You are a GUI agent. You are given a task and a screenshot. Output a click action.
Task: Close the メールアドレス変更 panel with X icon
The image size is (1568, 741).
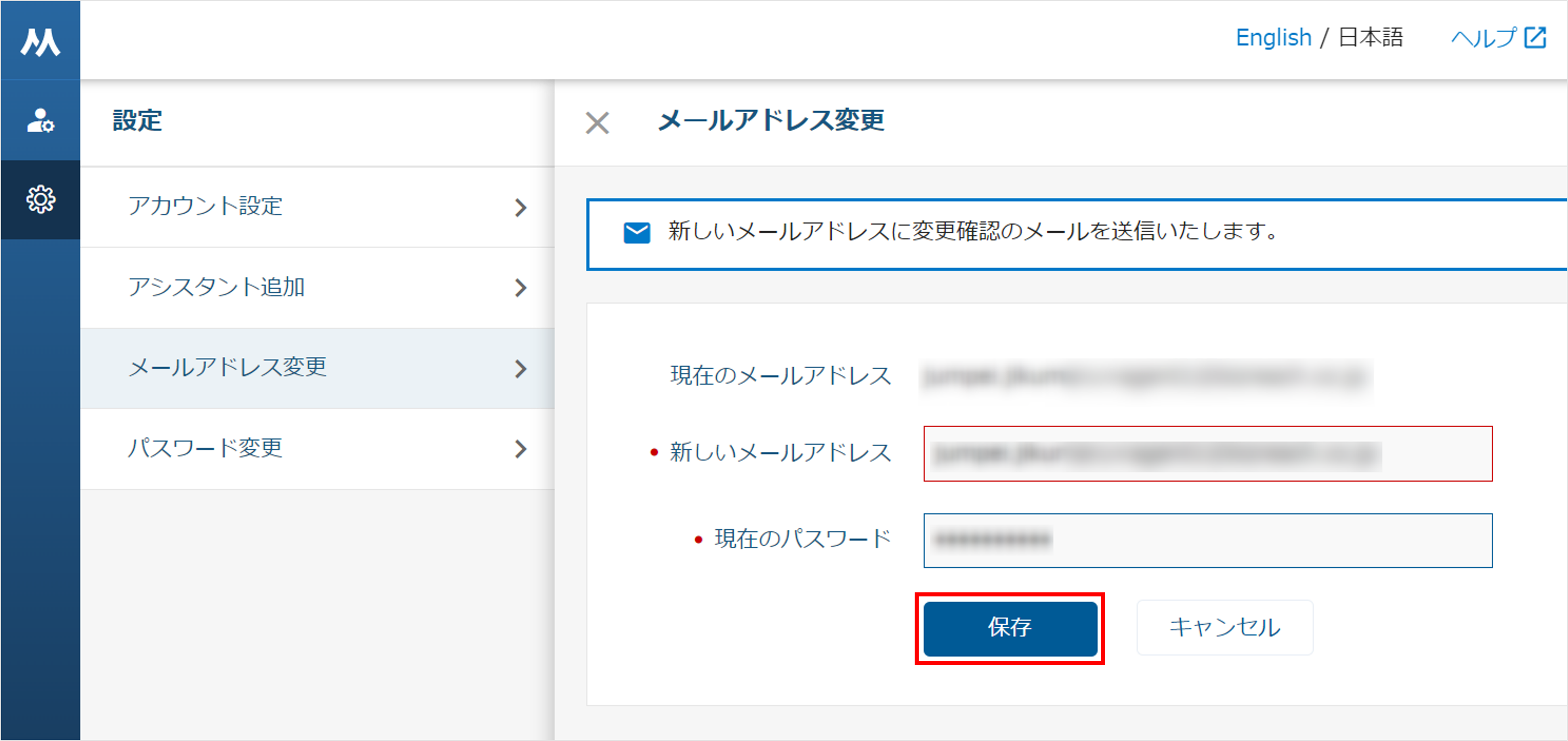point(597,122)
